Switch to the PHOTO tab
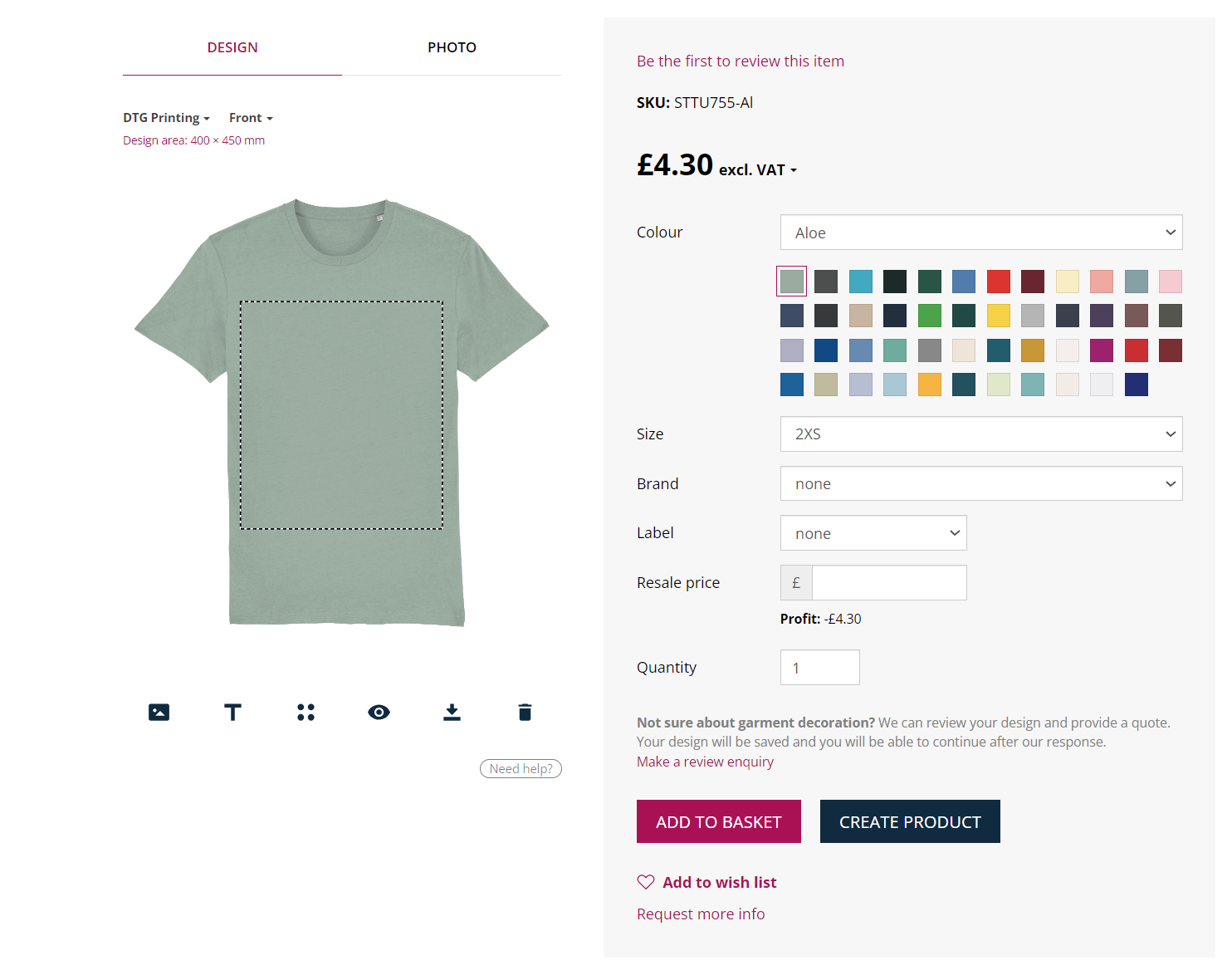Screen dimensions: 1232x975 pos(452,47)
